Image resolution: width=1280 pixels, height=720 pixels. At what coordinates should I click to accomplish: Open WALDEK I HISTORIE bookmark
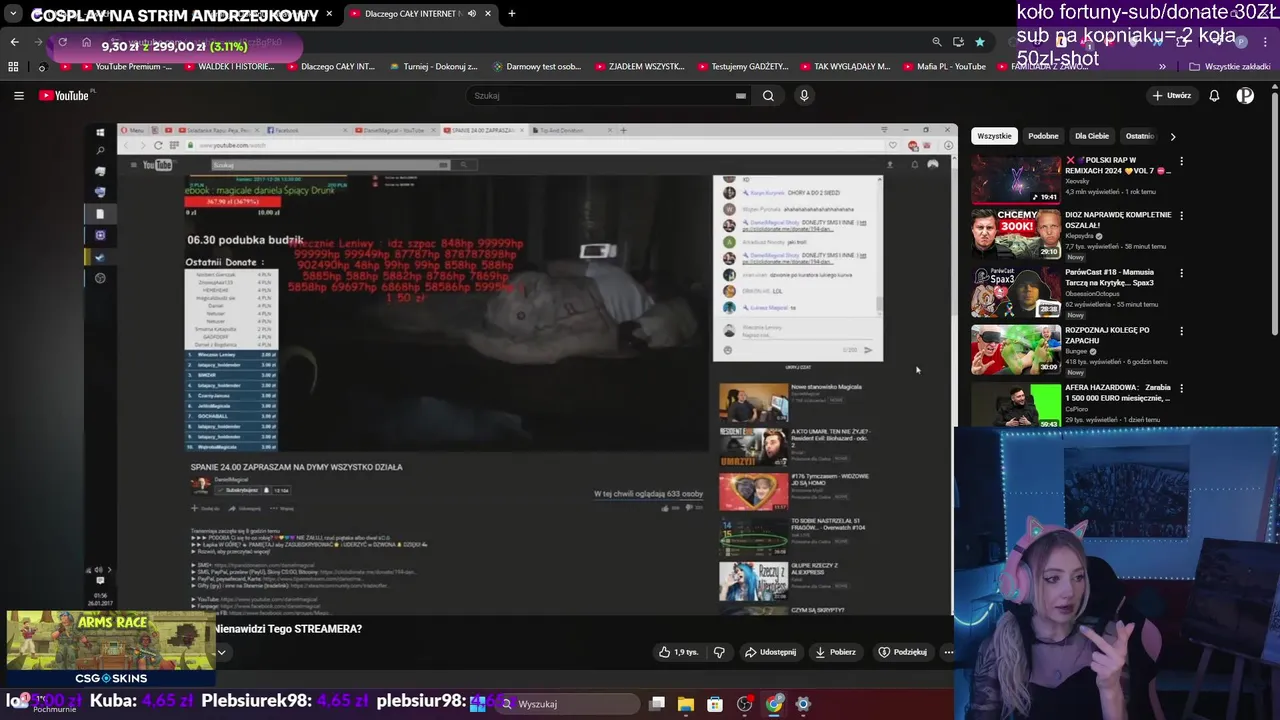pyautogui.click(x=228, y=67)
